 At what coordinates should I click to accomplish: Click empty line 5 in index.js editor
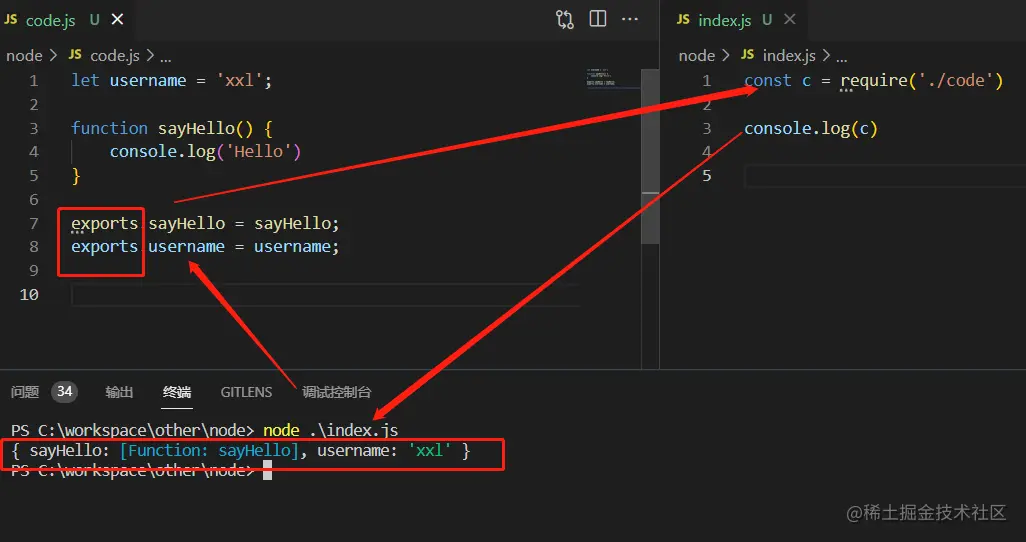(885, 175)
